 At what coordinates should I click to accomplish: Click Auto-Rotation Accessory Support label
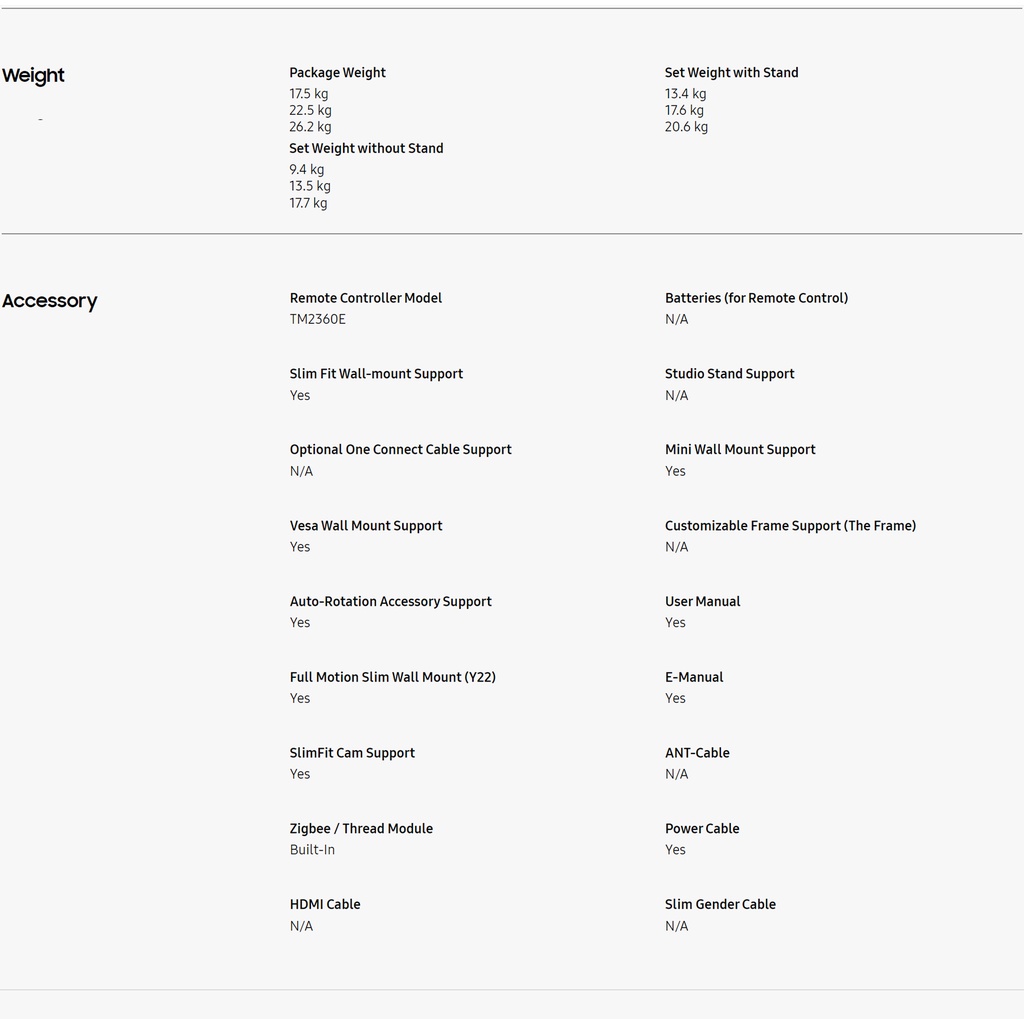pyautogui.click(x=391, y=601)
